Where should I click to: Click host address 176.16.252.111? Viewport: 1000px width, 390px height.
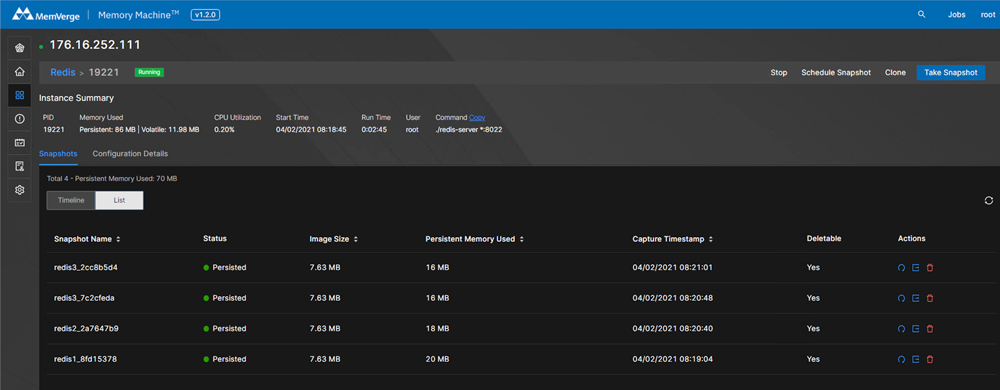95,45
